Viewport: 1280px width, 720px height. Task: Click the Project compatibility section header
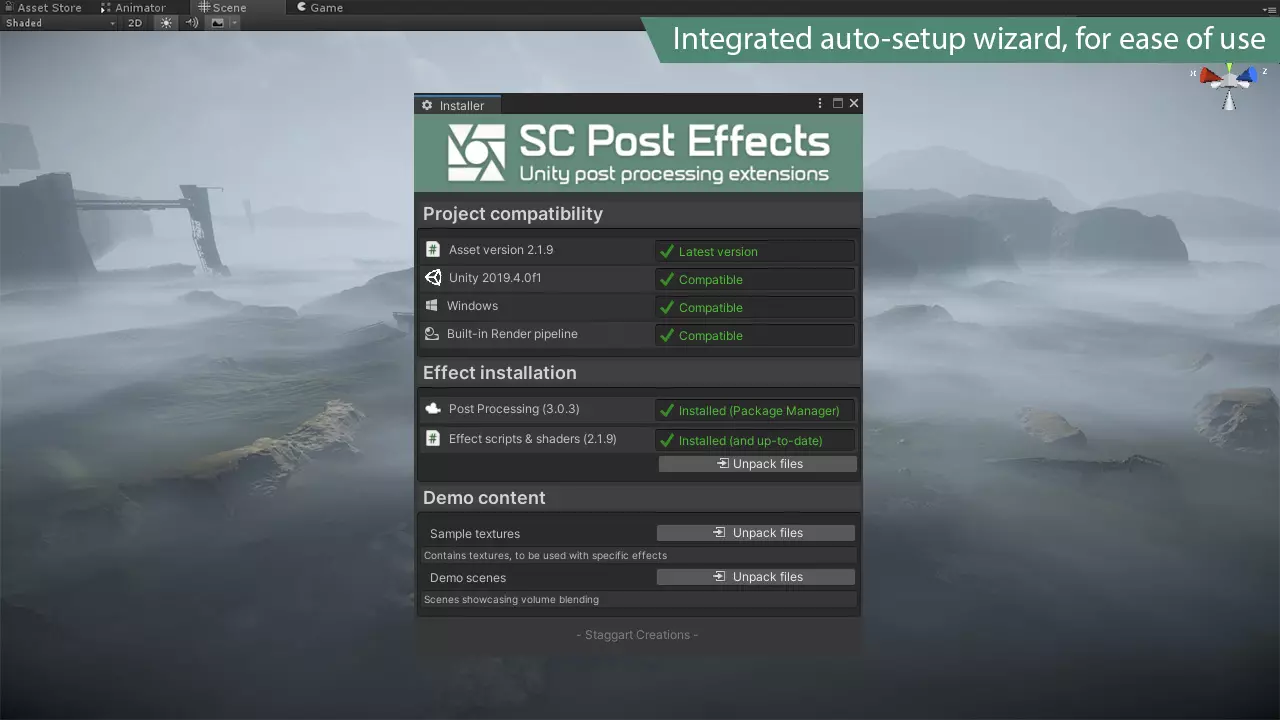(x=513, y=214)
